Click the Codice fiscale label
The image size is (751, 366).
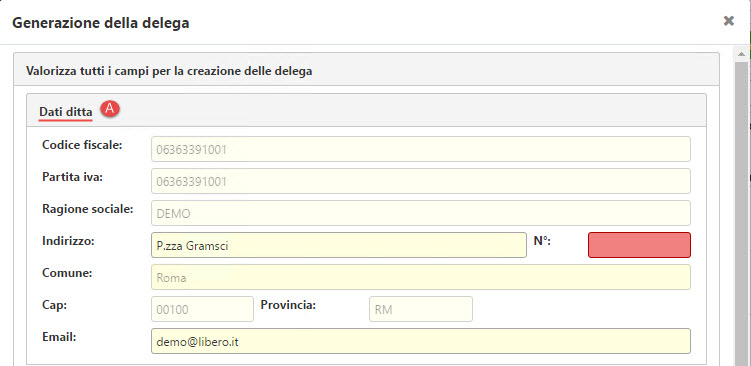tap(82, 145)
